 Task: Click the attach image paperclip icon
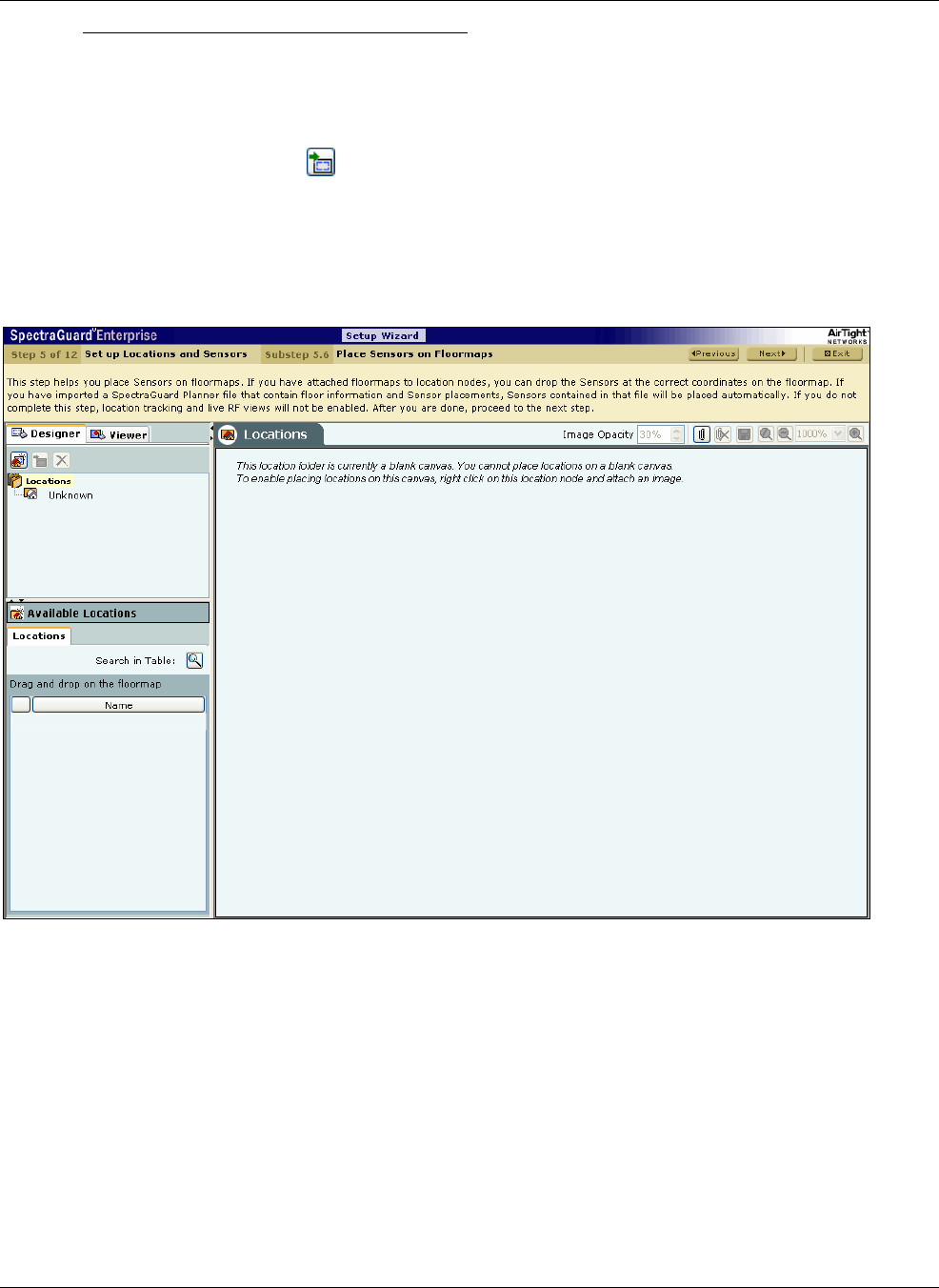click(x=701, y=434)
